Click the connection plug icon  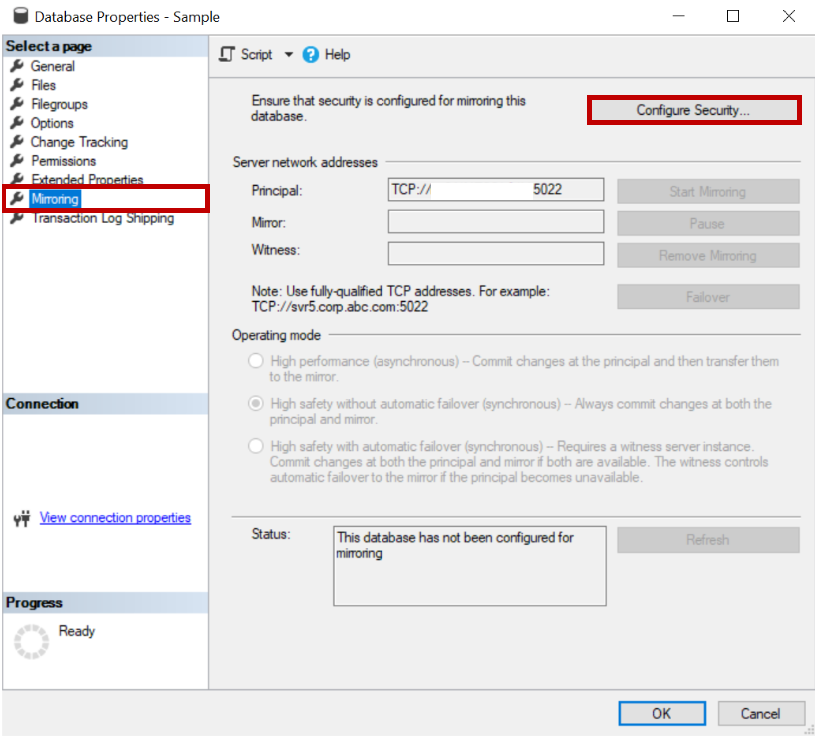(22, 518)
